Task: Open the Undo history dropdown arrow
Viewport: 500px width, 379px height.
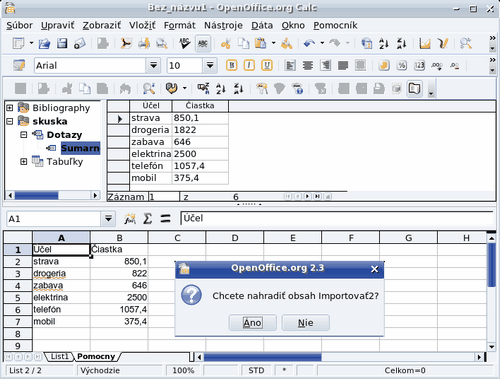Action: tap(322, 43)
